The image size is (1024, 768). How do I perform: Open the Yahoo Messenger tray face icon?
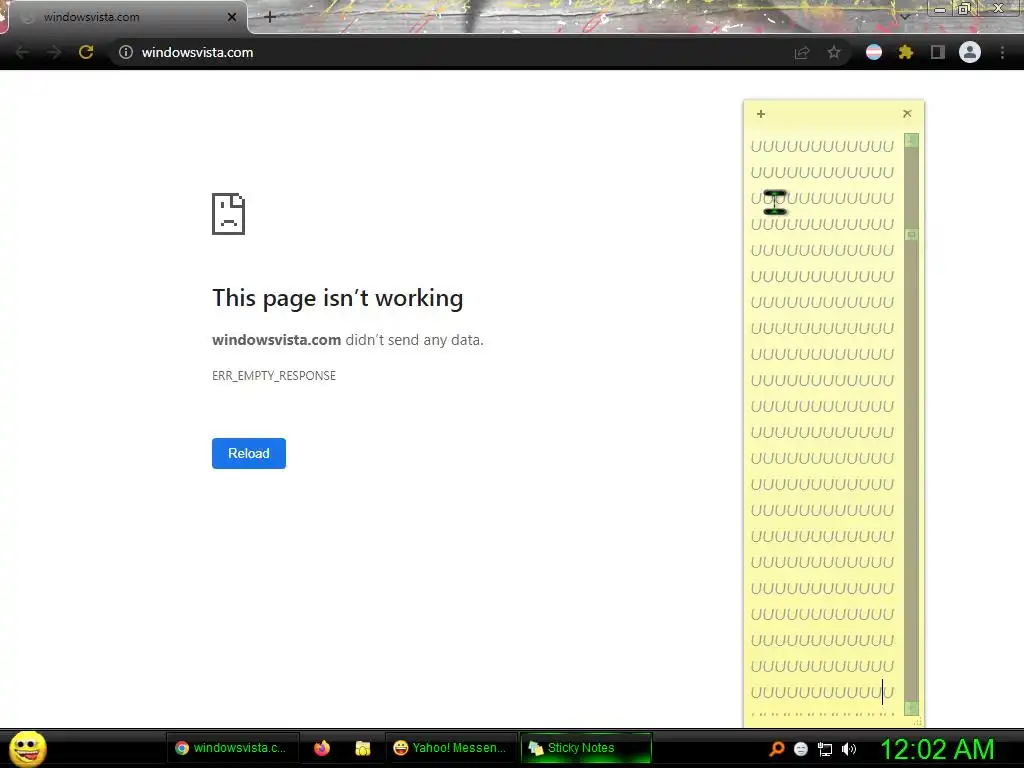[801, 749]
